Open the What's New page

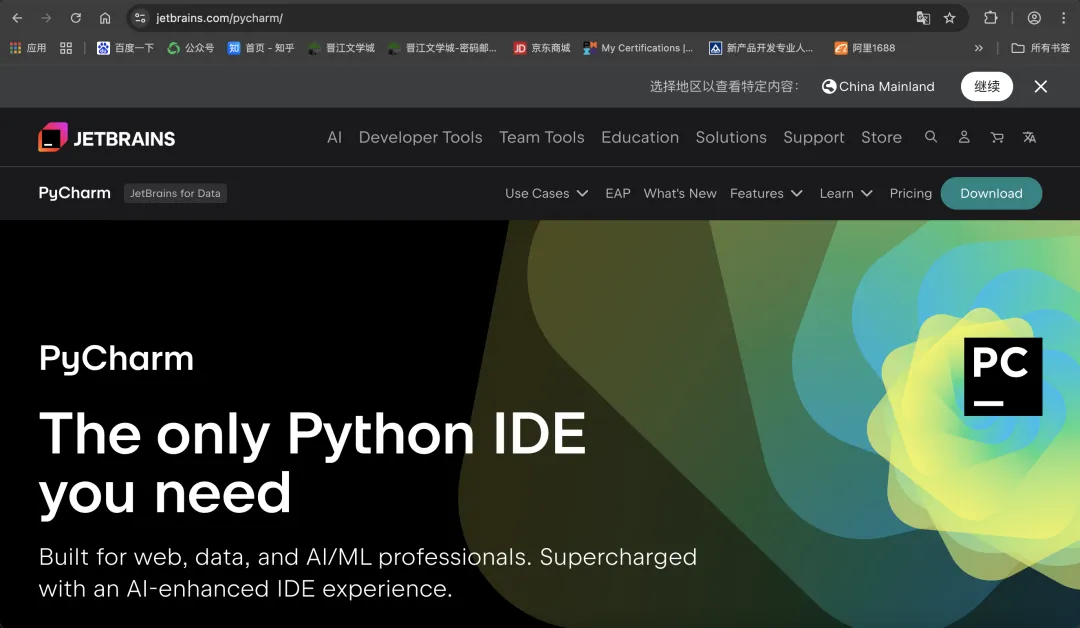[680, 193]
